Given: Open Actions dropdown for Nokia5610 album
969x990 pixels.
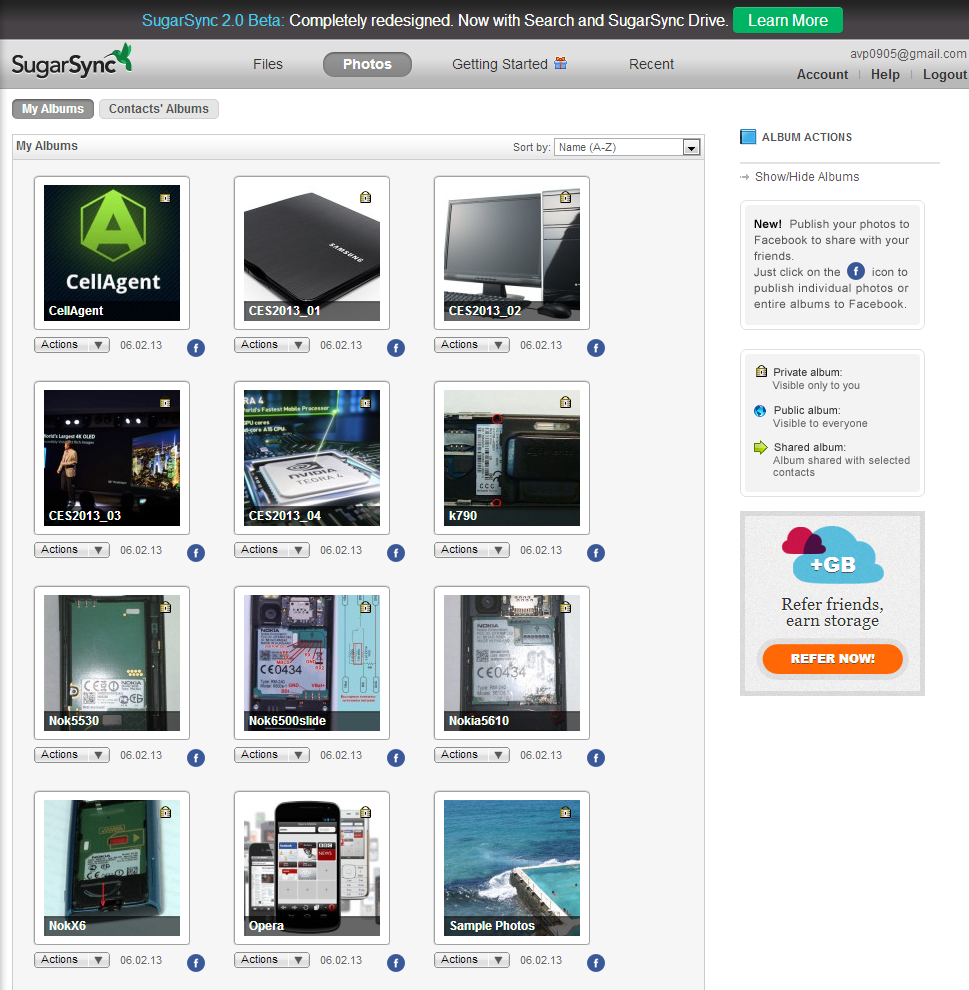Looking at the screenshot, I should 472,754.
